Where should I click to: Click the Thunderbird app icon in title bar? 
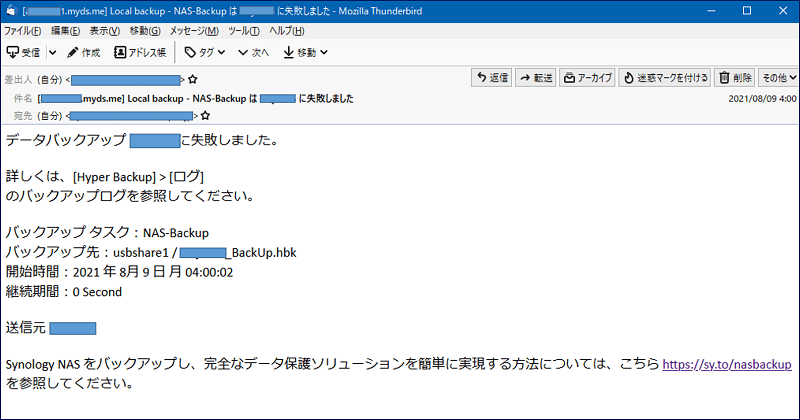point(11,11)
